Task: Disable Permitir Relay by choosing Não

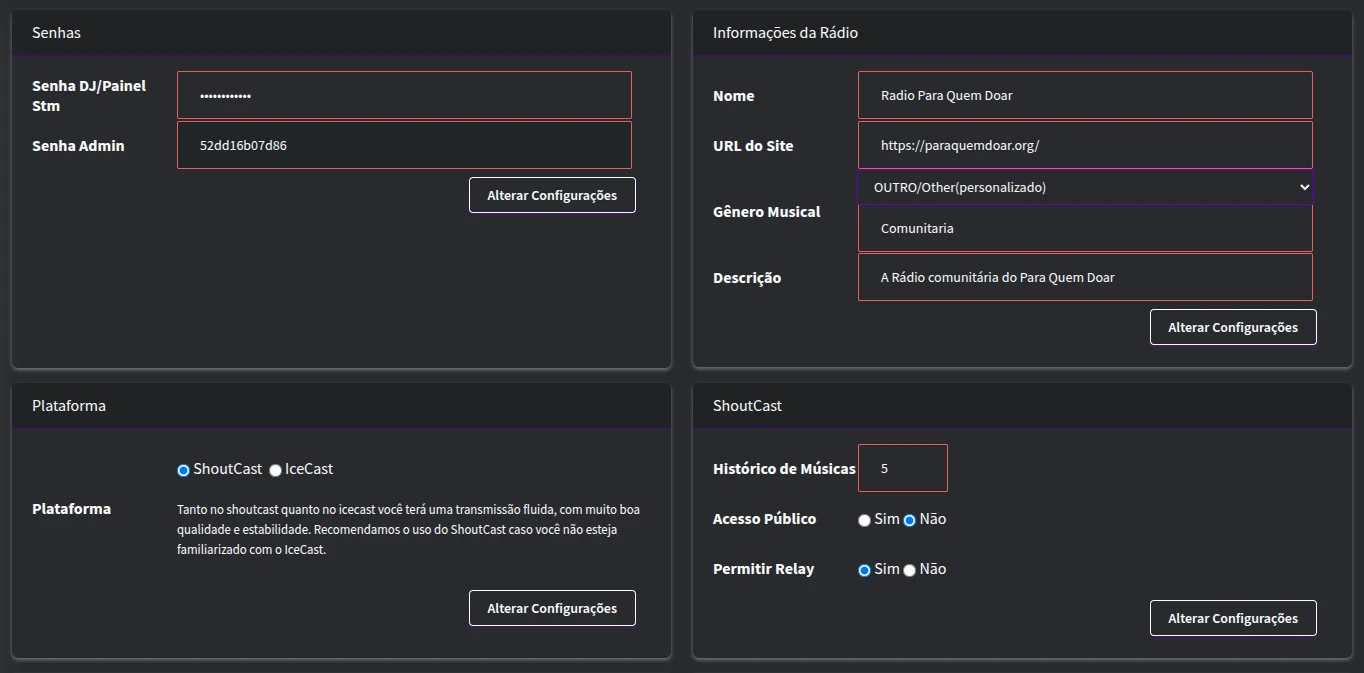Action: 909,570
